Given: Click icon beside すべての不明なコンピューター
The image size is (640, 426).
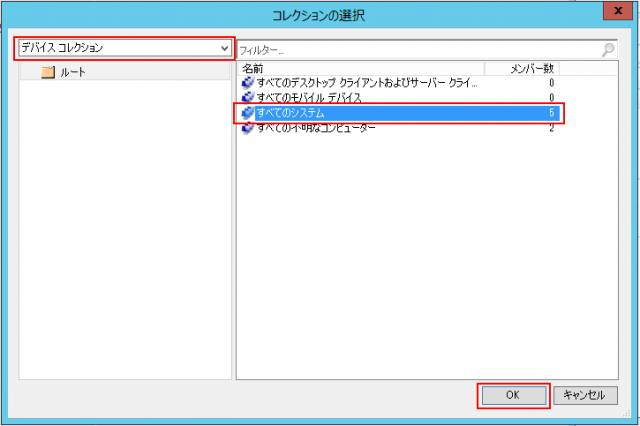Looking at the screenshot, I should click(248, 128).
